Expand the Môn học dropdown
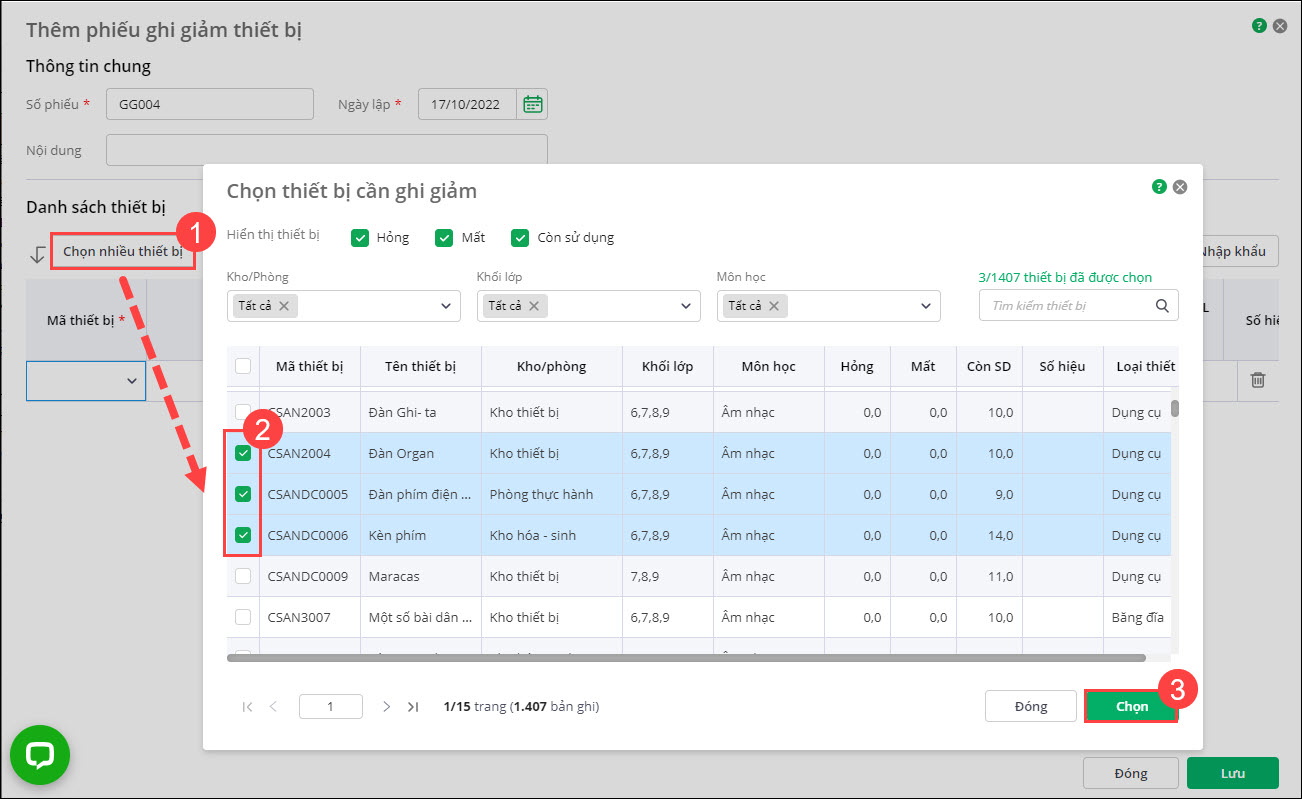This screenshot has height=799, width=1302. (x=925, y=306)
